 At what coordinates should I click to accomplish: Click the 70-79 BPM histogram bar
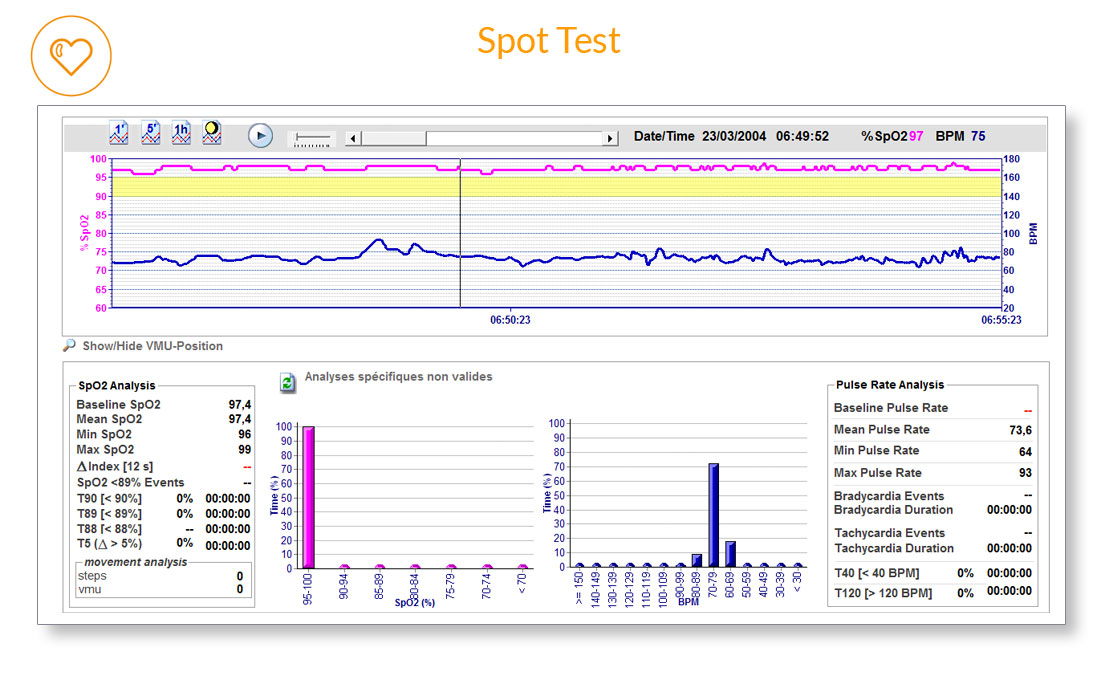pos(713,515)
